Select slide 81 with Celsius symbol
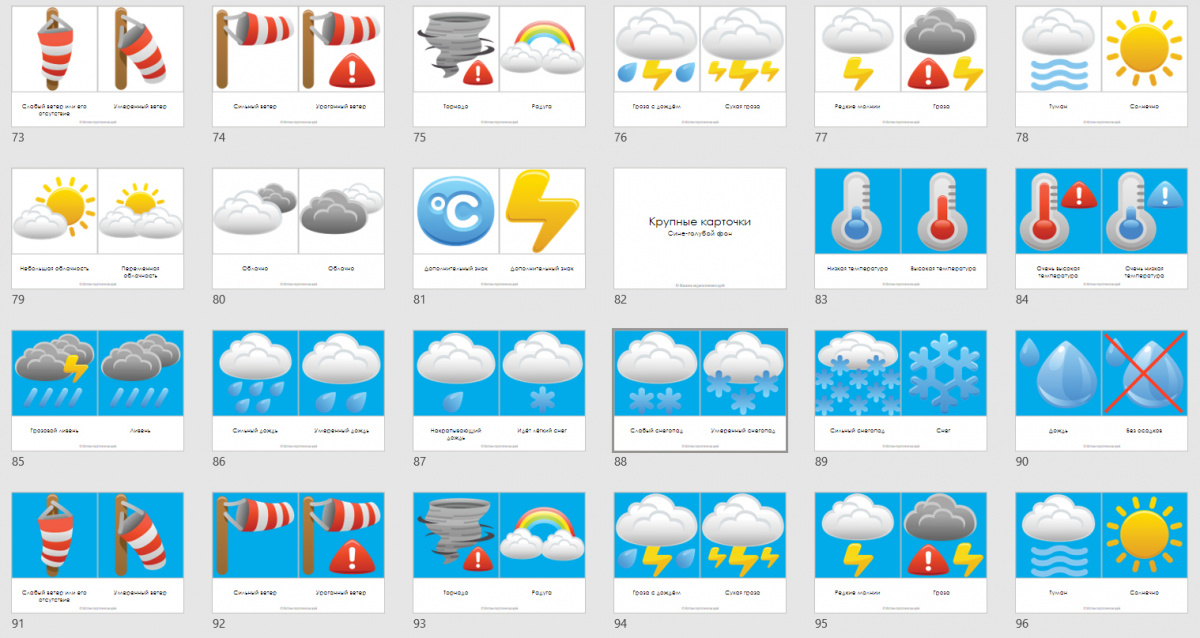 click(499, 228)
